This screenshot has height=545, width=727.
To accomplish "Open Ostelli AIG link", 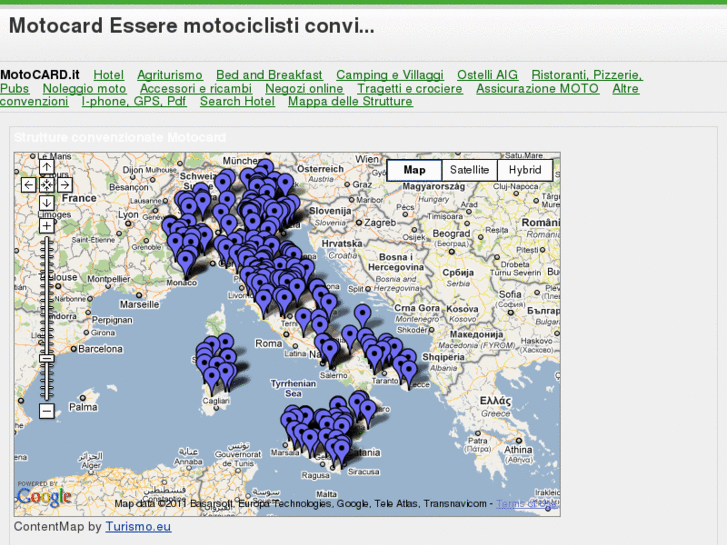I will click(487, 75).
